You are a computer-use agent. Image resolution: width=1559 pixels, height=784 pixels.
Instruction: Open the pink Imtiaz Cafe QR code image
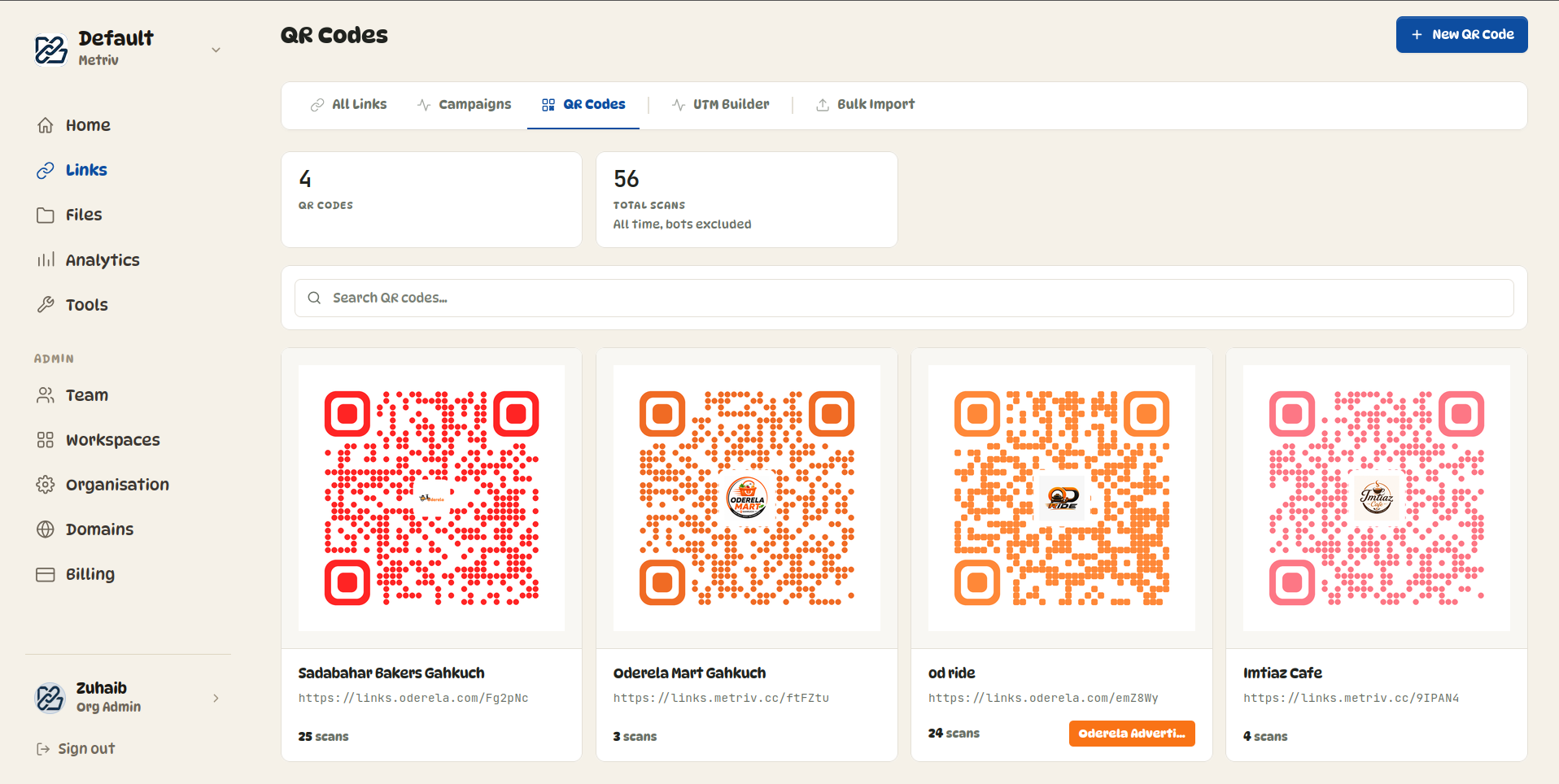click(x=1376, y=498)
